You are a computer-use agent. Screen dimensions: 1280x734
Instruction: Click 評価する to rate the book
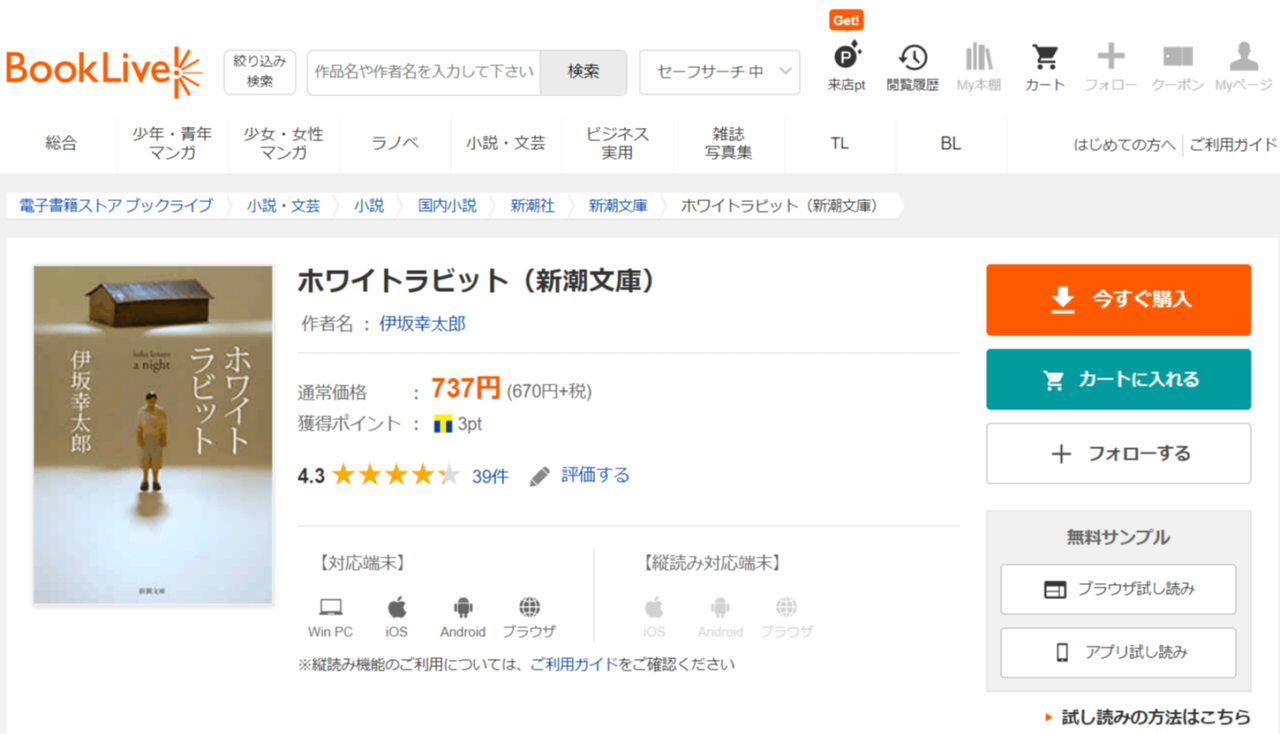pyautogui.click(x=595, y=475)
